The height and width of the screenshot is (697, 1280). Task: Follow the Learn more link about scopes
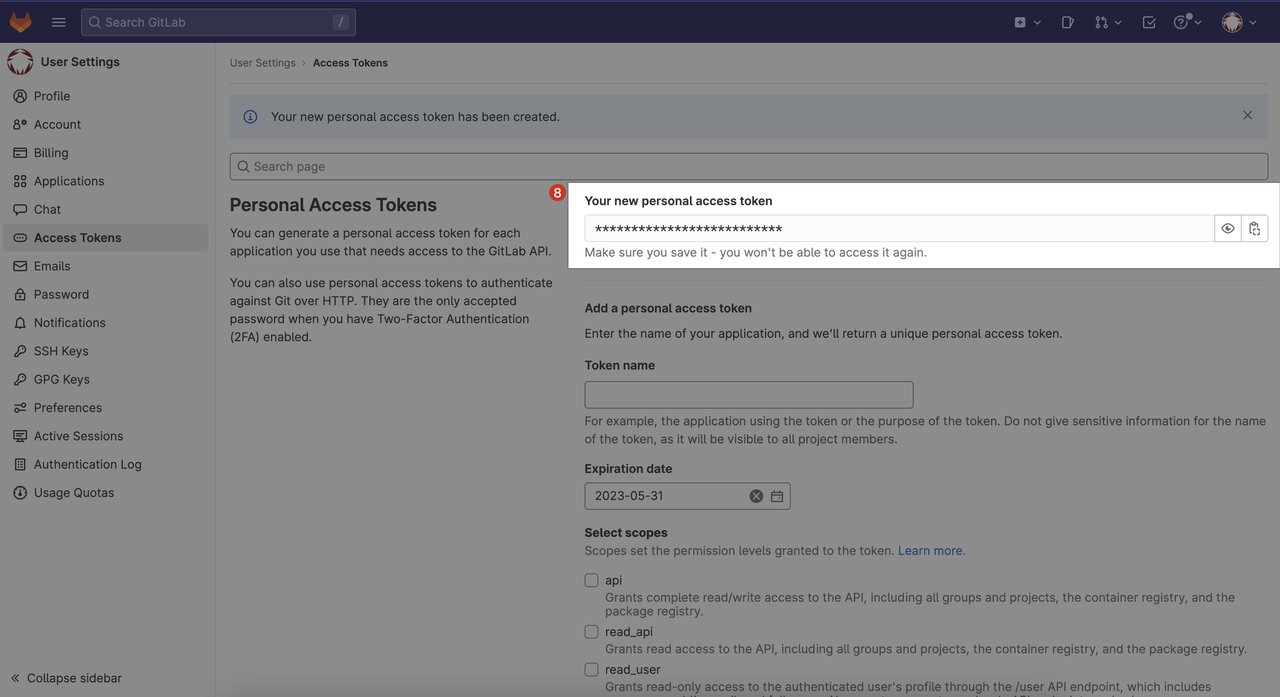pyautogui.click(x=929, y=550)
